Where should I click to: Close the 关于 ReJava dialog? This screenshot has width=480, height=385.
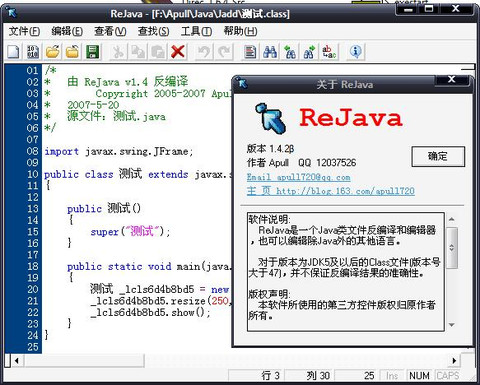click(452, 79)
